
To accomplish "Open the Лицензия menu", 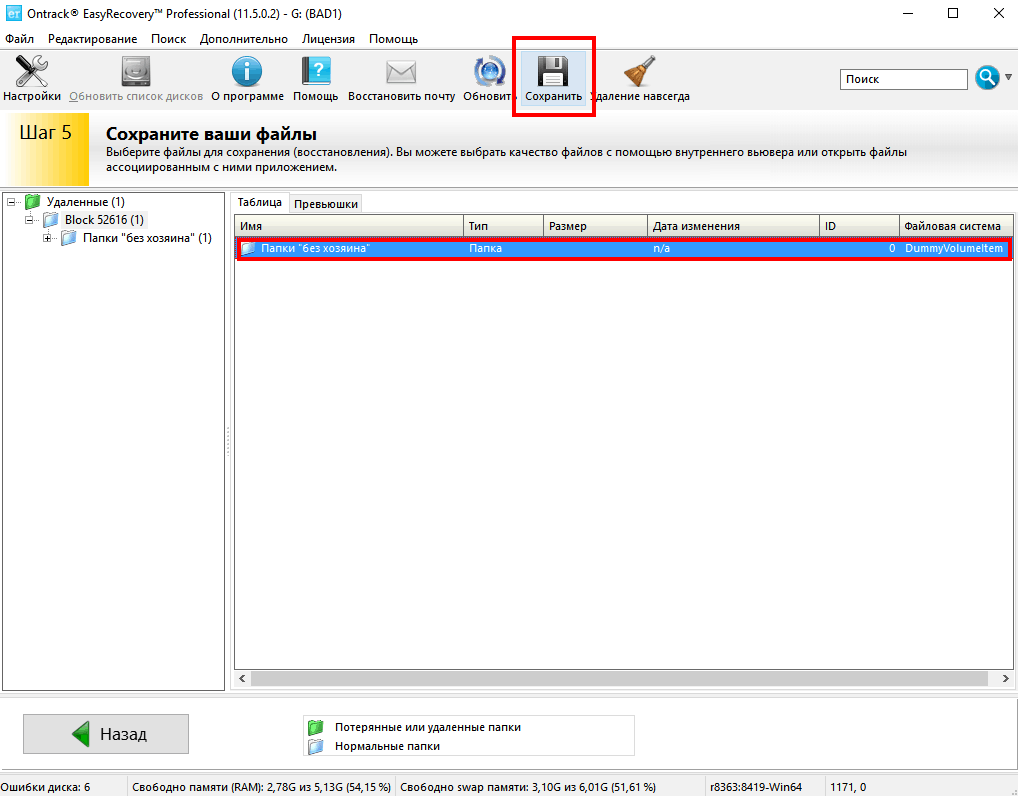I will click(328, 39).
